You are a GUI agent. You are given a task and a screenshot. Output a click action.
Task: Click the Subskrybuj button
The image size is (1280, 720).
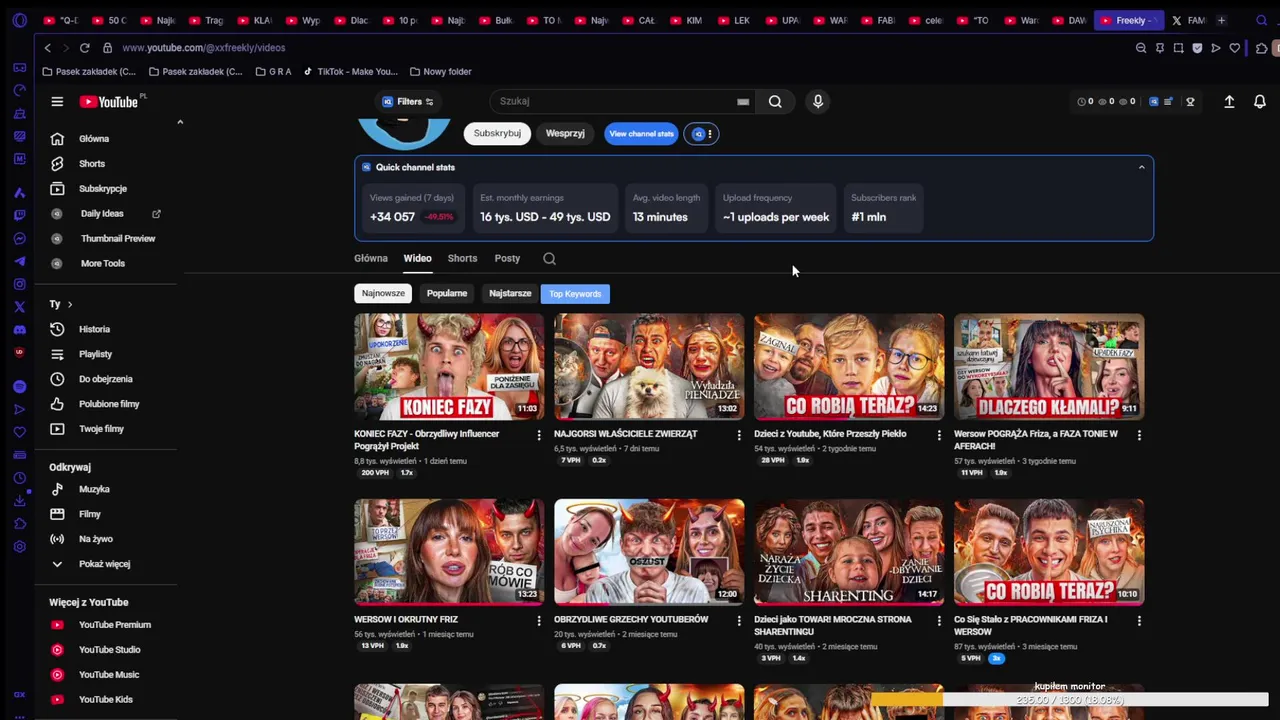tap(497, 134)
